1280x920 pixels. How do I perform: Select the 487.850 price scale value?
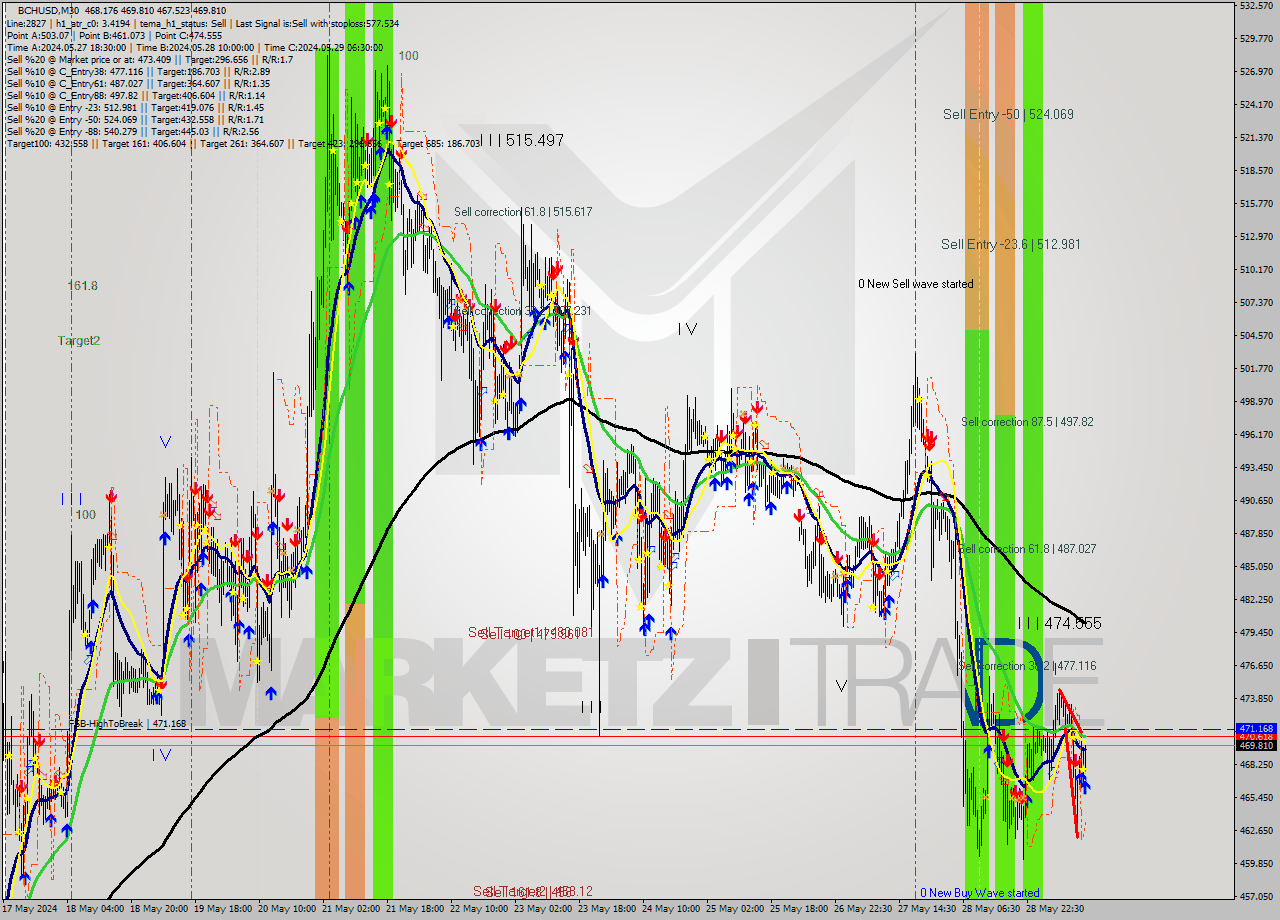tap(1256, 533)
